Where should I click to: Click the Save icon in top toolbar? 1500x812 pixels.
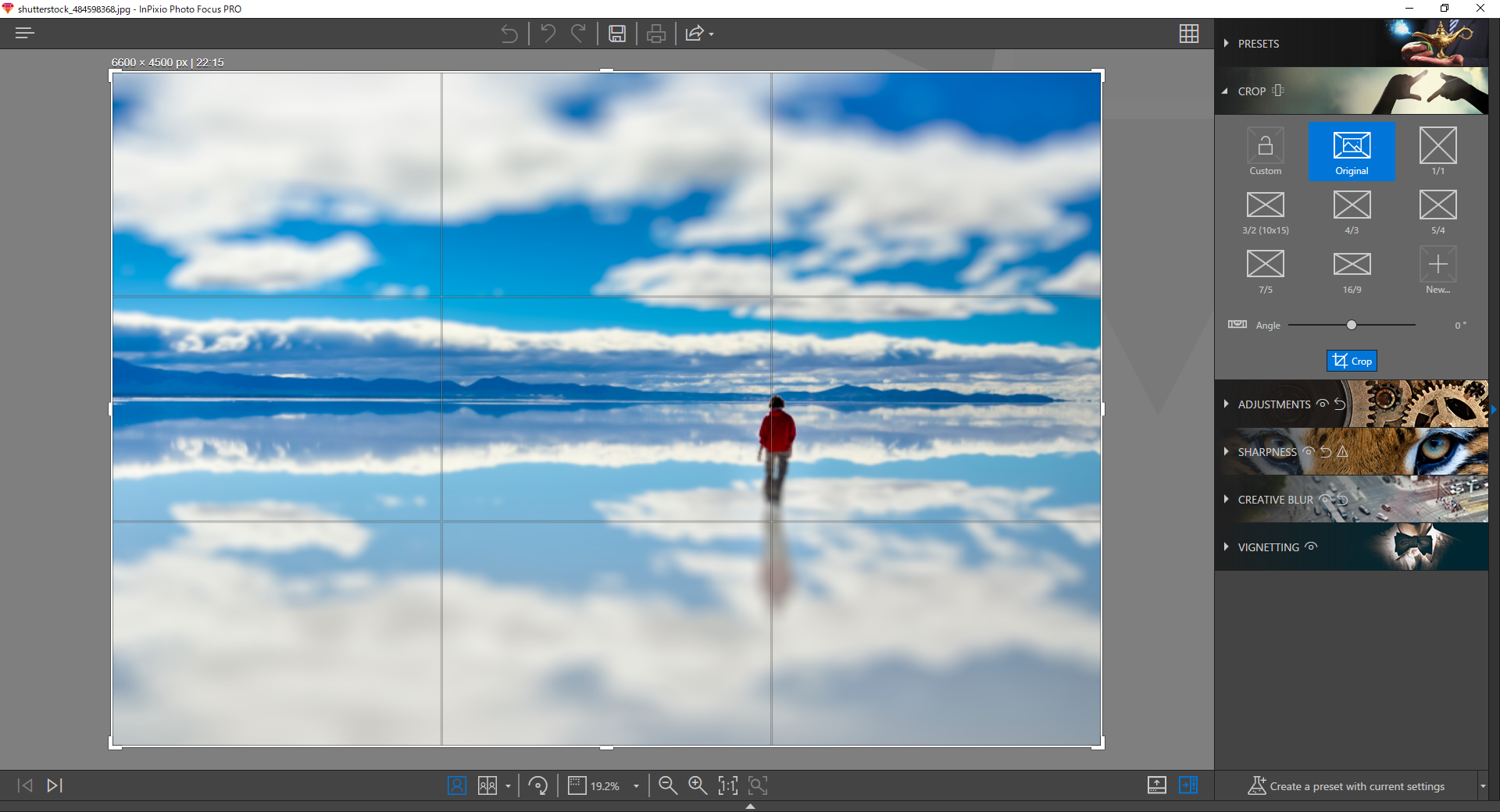coord(617,34)
